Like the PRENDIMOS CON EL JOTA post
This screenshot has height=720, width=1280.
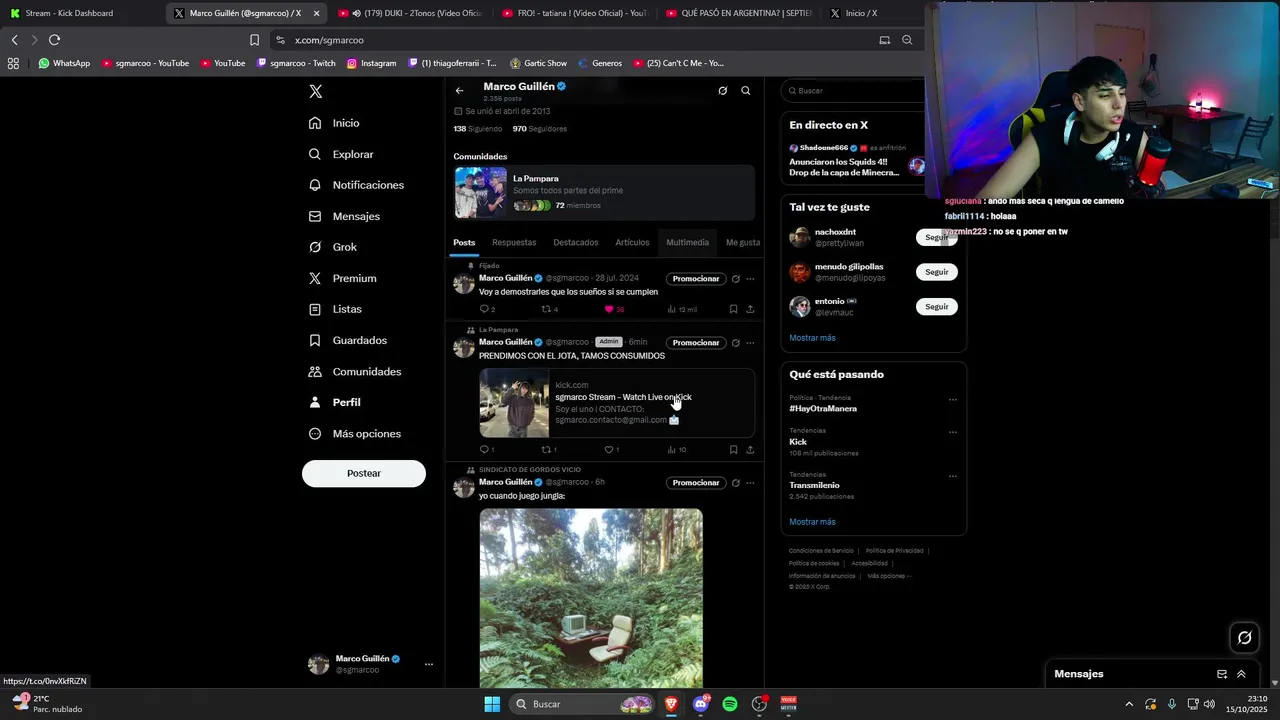611,450
